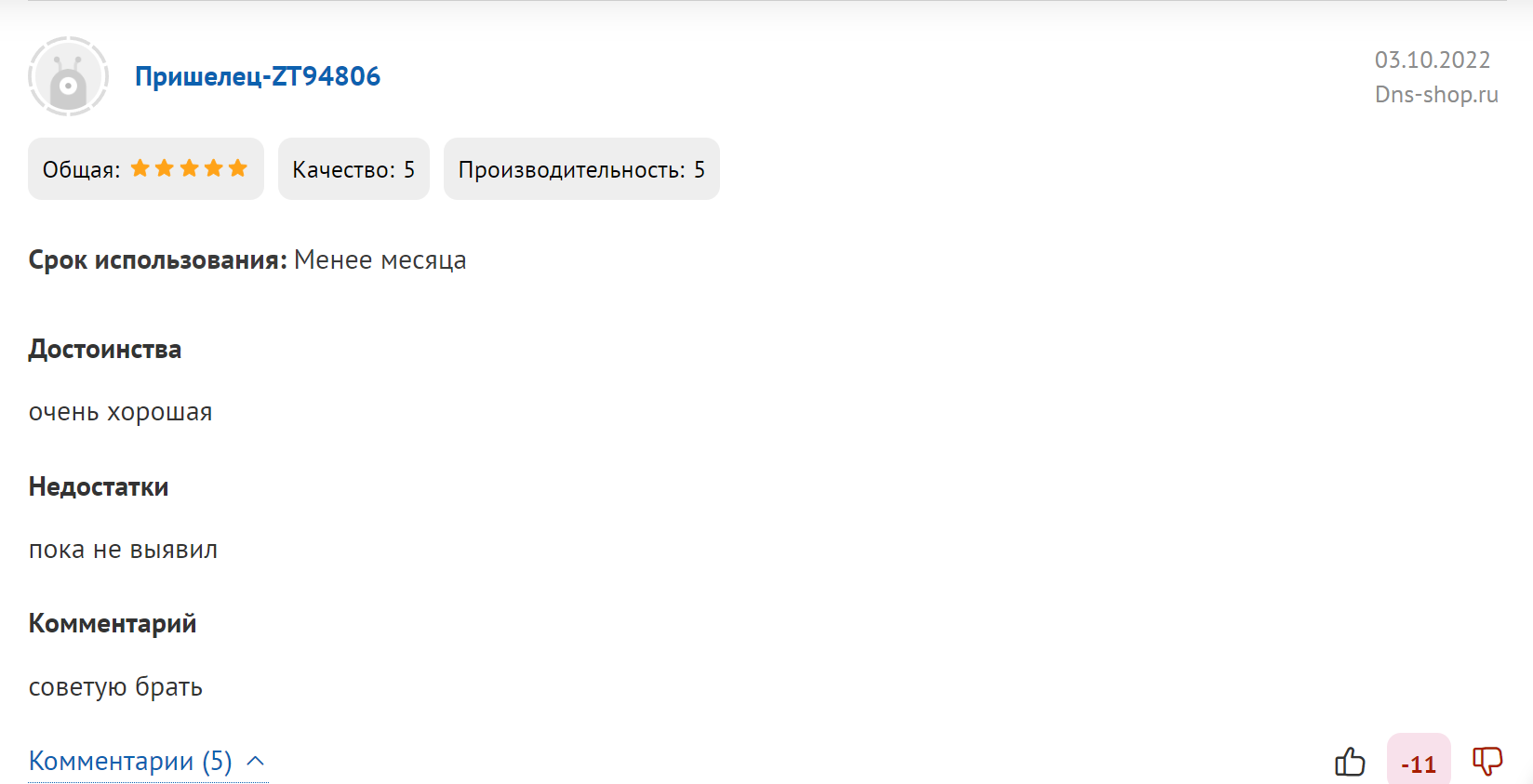Viewport: 1533px width, 784px height.
Task: Click the Недостатки section heading
Action: coord(99,487)
